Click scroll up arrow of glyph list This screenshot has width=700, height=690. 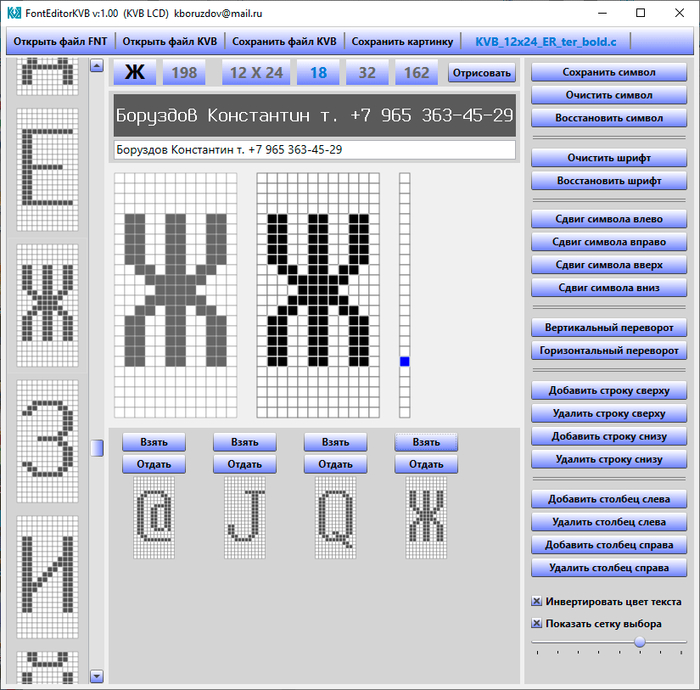97,66
